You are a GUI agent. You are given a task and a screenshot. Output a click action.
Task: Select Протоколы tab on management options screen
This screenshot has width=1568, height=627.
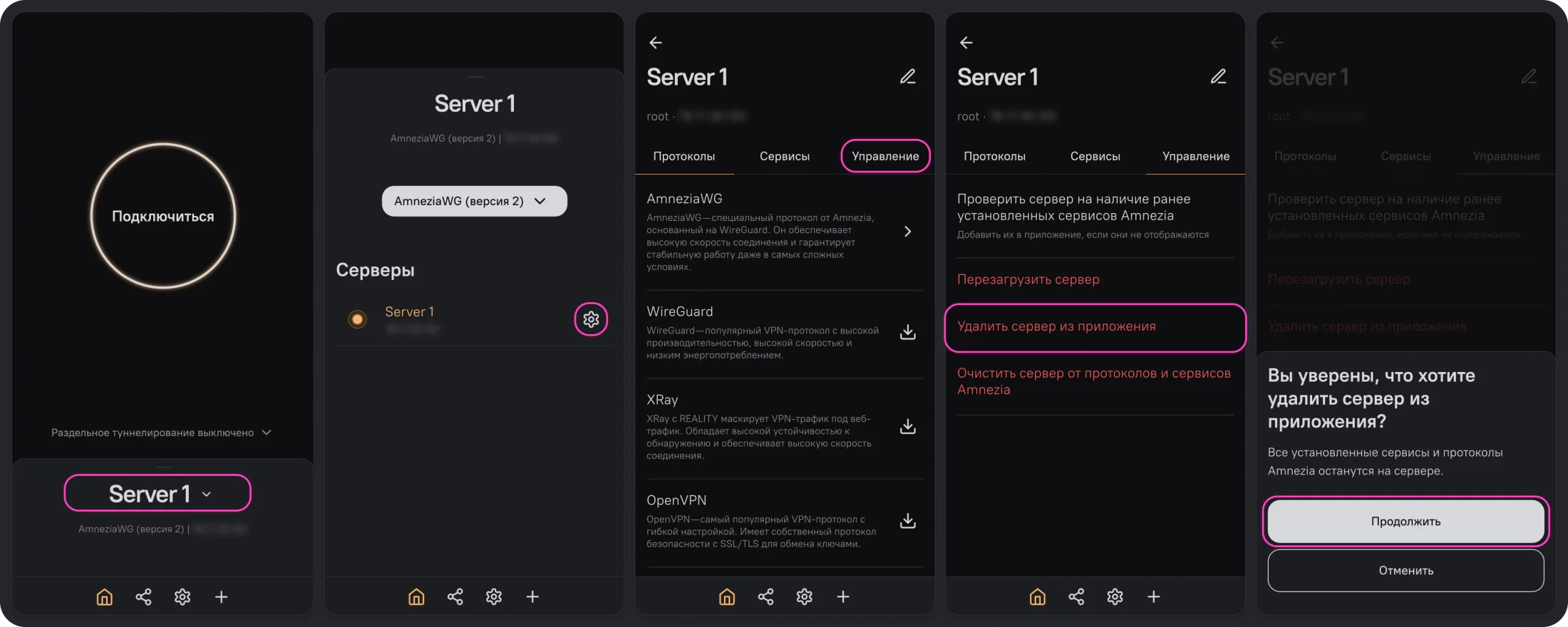coord(995,156)
